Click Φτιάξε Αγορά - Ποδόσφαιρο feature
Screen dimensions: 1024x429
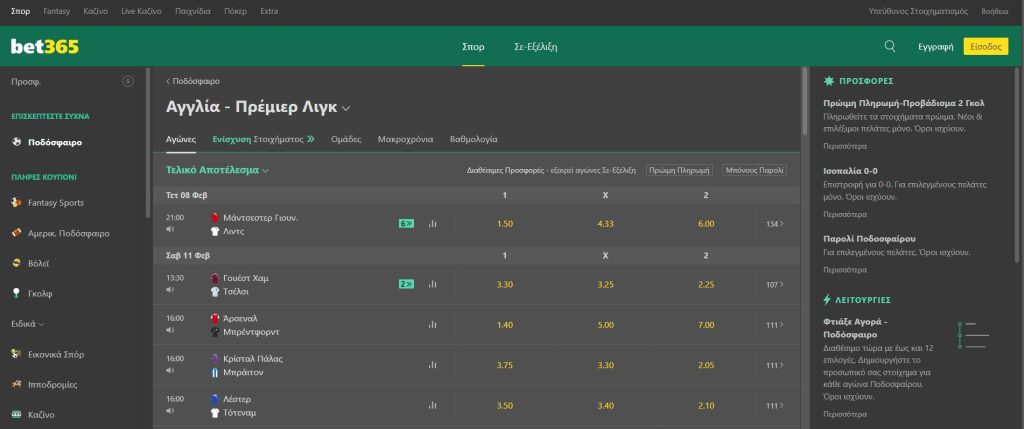coord(858,328)
